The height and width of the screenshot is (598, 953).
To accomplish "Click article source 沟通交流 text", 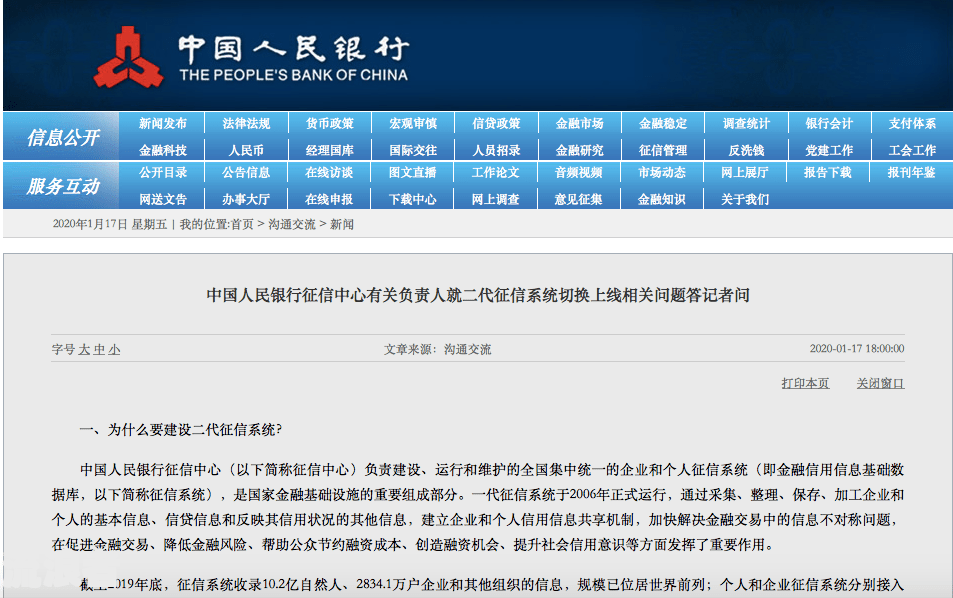I will 467,349.
